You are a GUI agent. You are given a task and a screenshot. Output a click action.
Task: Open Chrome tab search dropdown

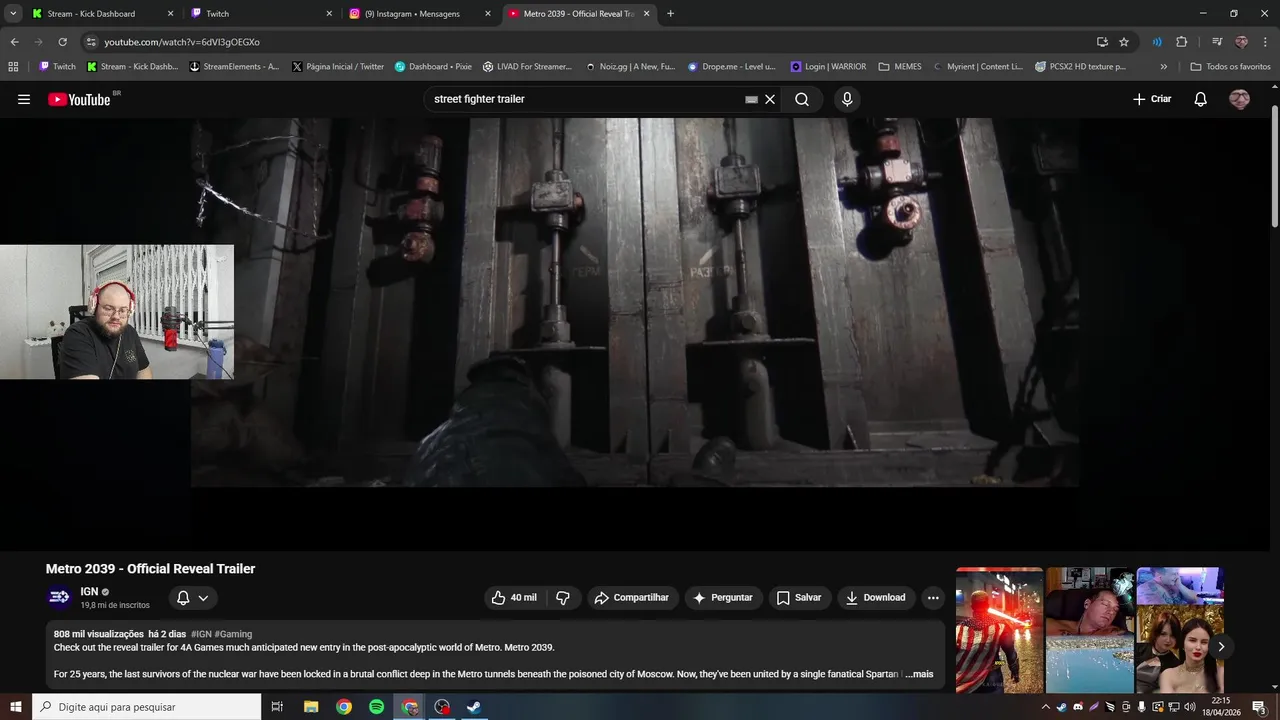coord(13,14)
